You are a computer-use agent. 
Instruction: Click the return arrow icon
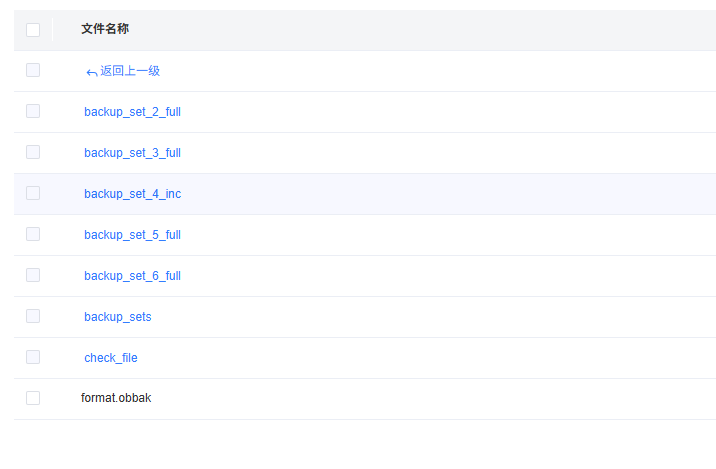(x=91, y=72)
